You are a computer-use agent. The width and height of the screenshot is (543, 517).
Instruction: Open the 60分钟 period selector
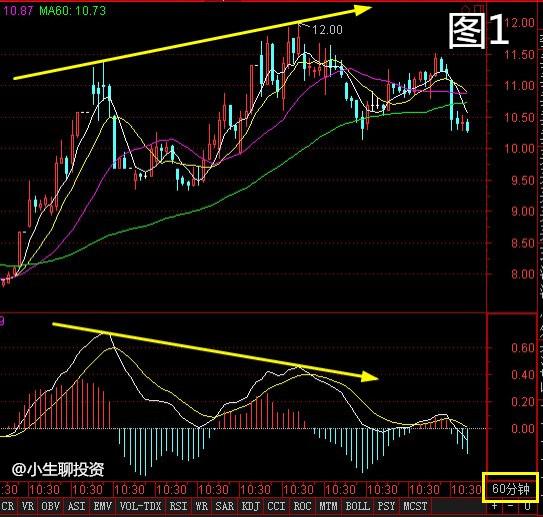pyautogui.click(x=511, y=488)
